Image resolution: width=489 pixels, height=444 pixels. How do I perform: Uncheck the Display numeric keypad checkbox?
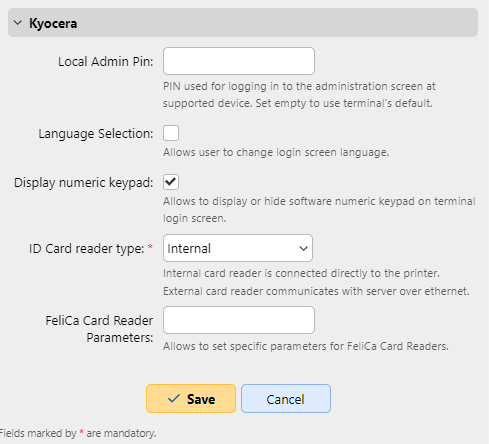click(x=171, y=182)
